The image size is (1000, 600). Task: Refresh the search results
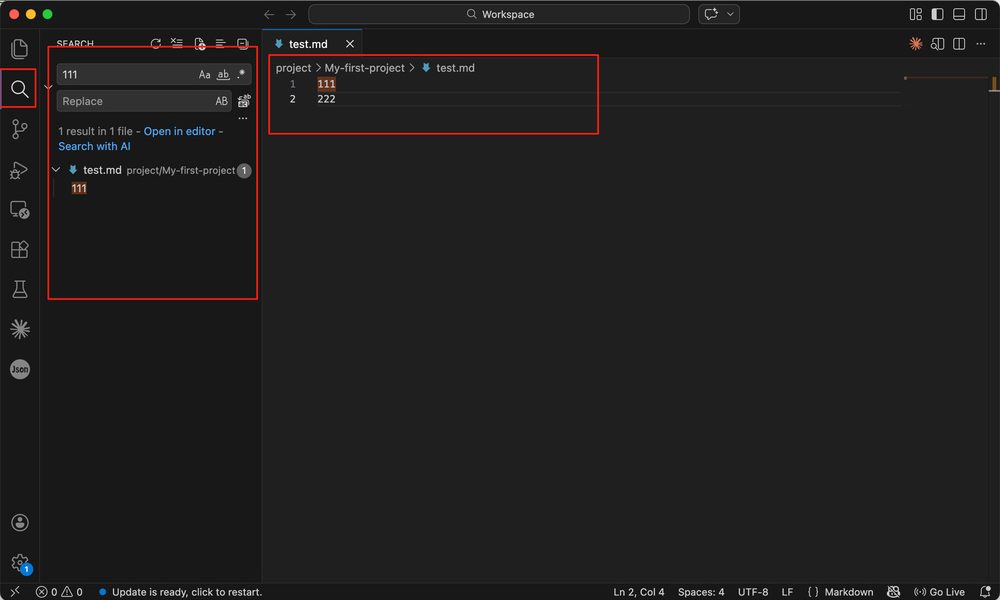(155, 44)
